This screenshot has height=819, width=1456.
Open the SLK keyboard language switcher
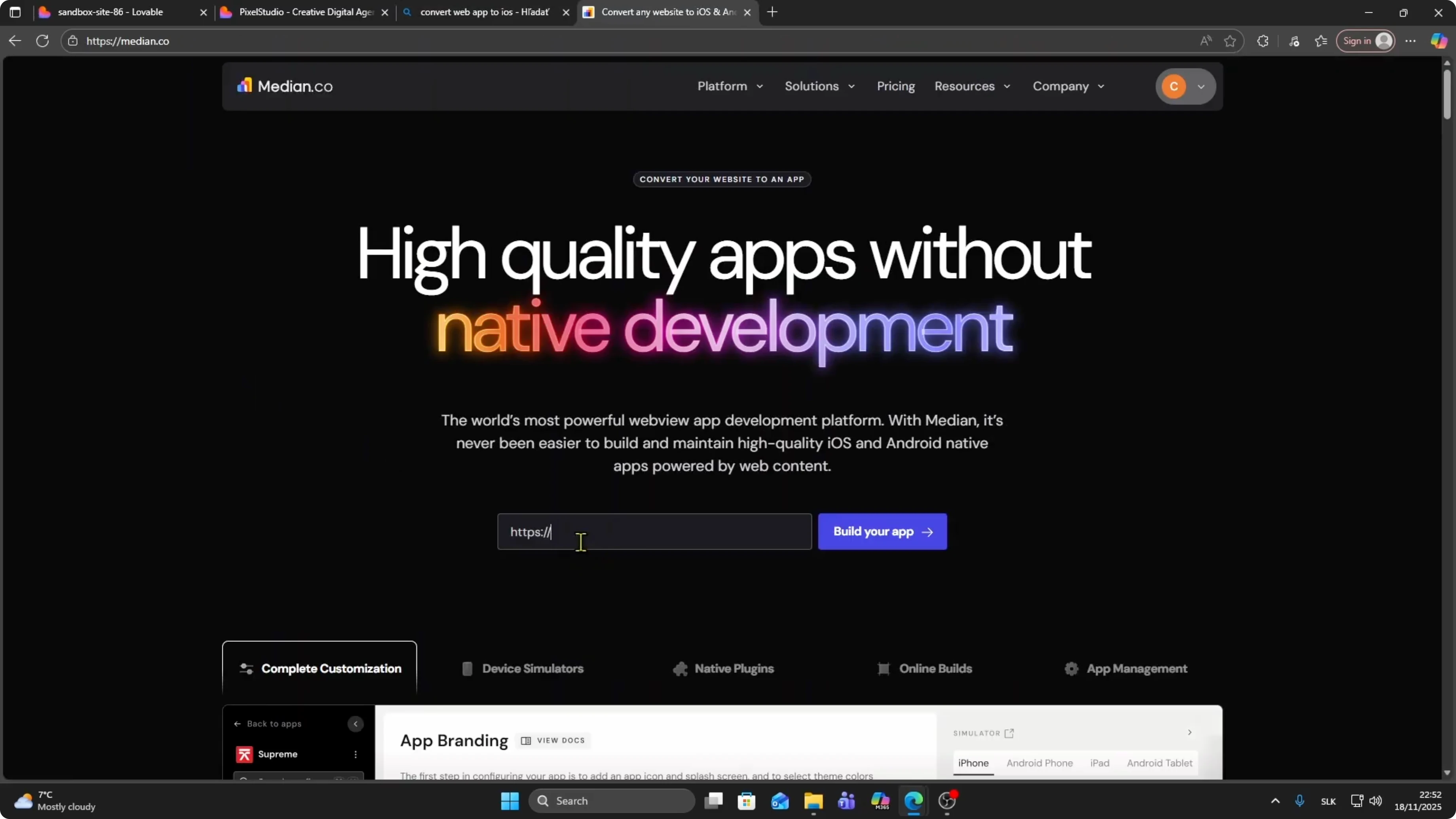click(1328, 801)
